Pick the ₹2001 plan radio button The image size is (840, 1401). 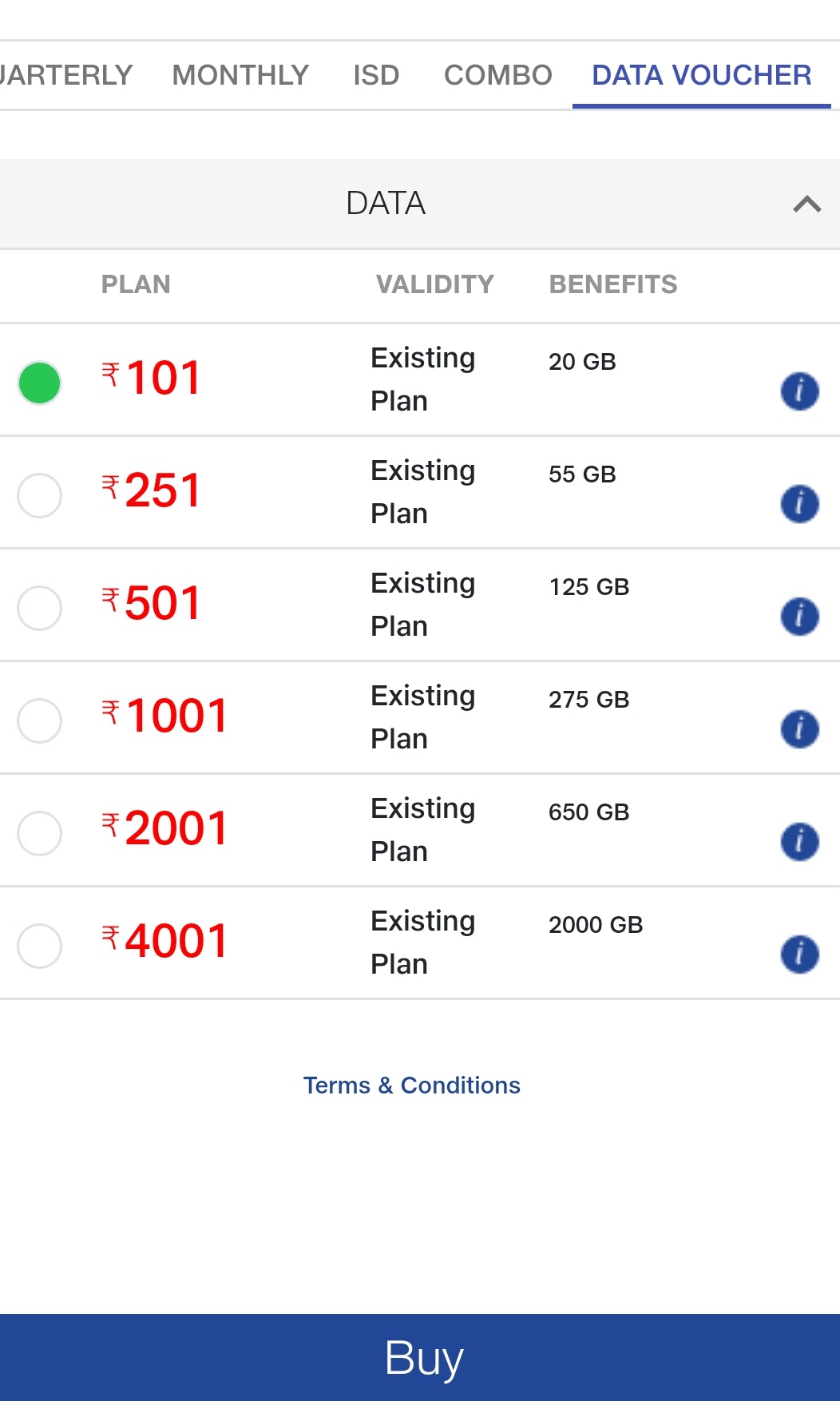[40, 833]
